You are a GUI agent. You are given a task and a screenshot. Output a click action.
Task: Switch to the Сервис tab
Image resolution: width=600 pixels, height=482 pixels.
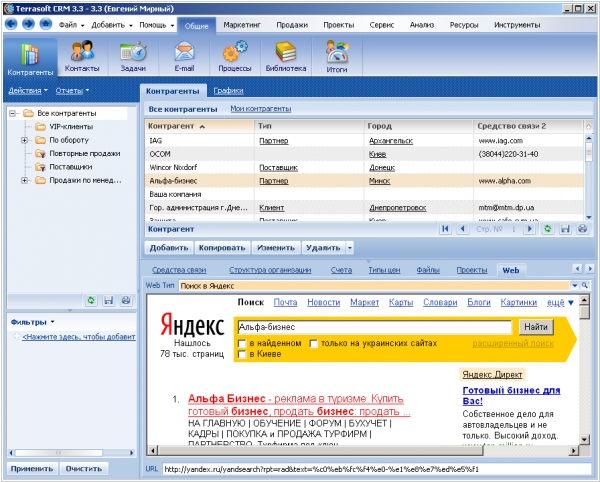382,25
